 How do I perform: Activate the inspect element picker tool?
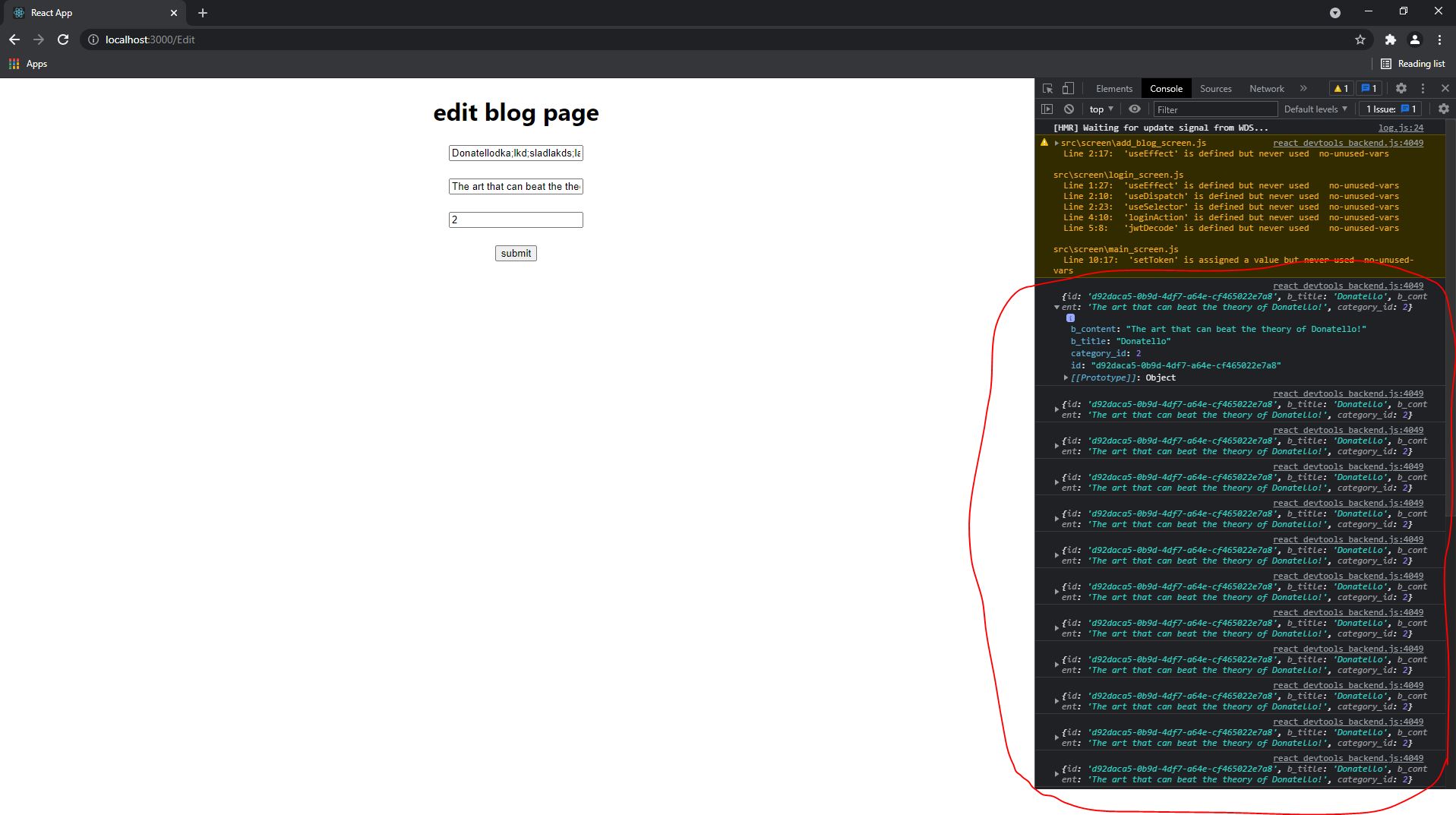(1047, 88)
